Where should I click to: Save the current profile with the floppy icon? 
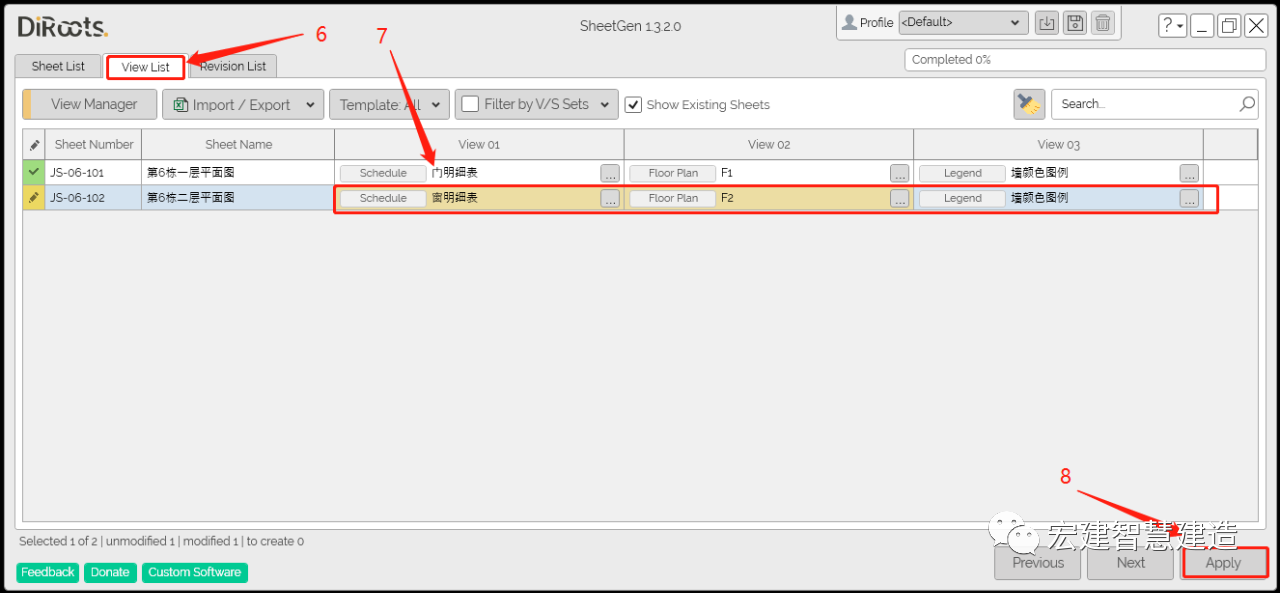point(1075,23)
